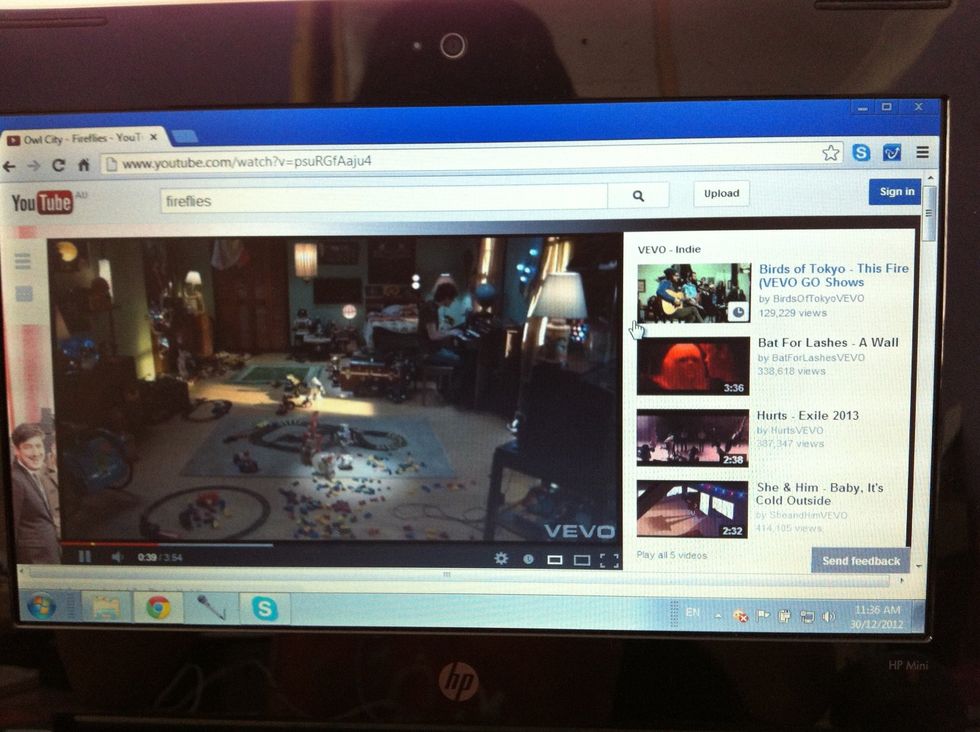
Task: Open the YouTube guide menu icon
Action: pos(22,261)
